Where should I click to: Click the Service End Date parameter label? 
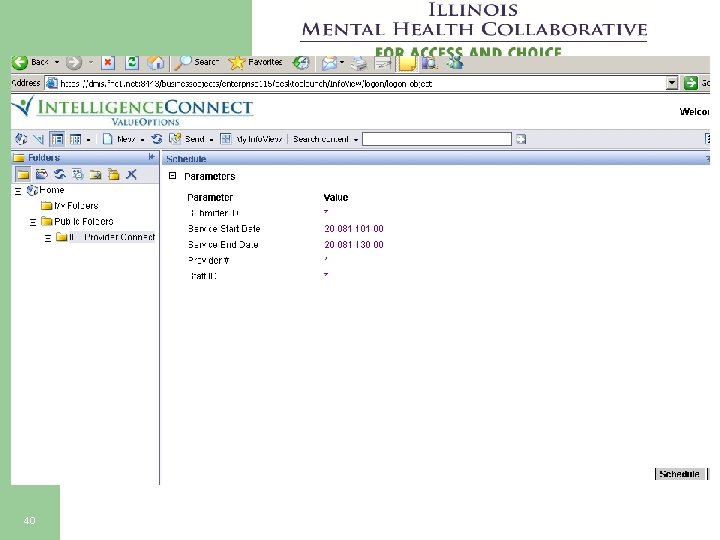click(223, 244)
